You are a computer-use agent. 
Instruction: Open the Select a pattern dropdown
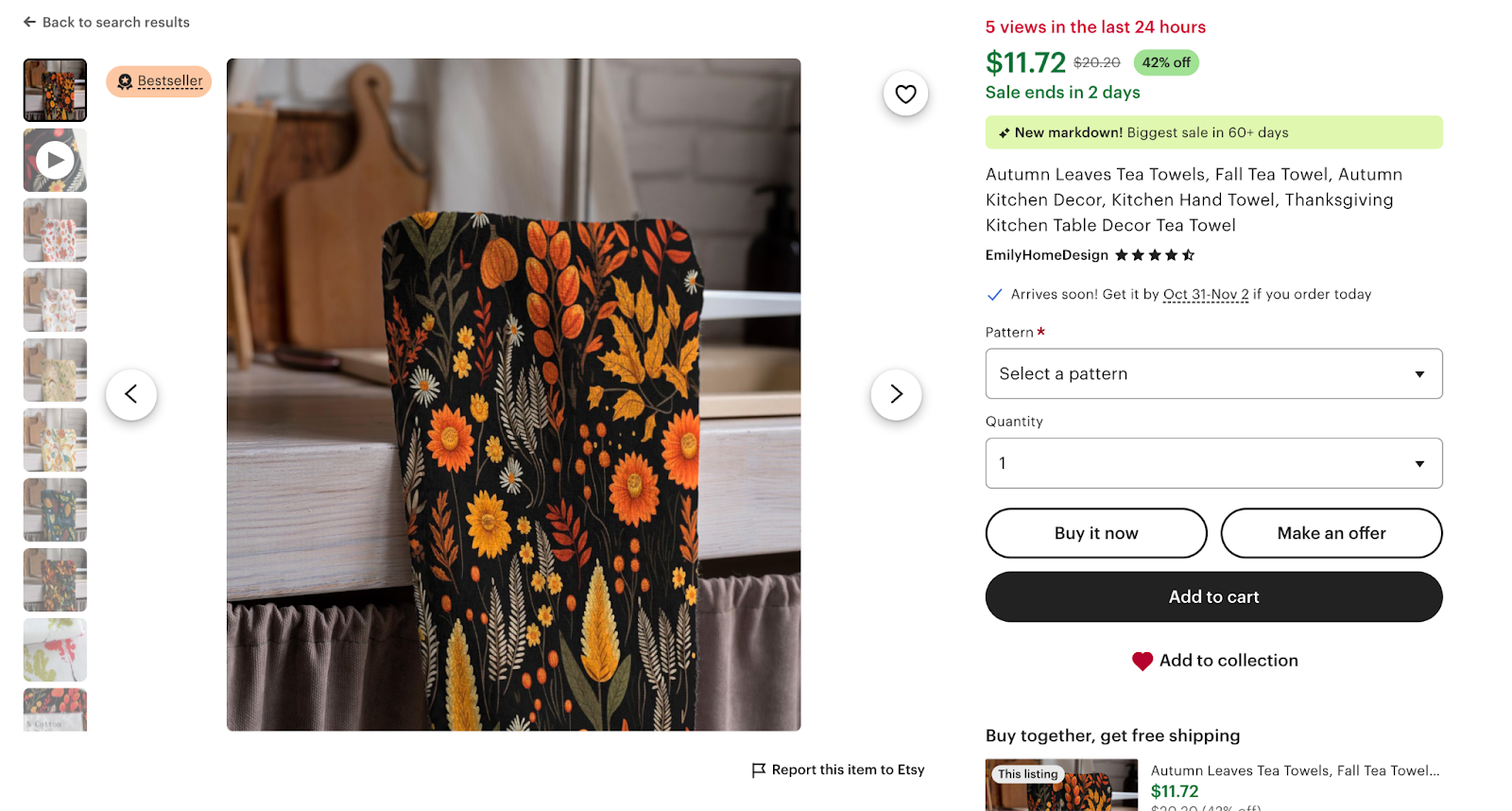click(1213, 373)
